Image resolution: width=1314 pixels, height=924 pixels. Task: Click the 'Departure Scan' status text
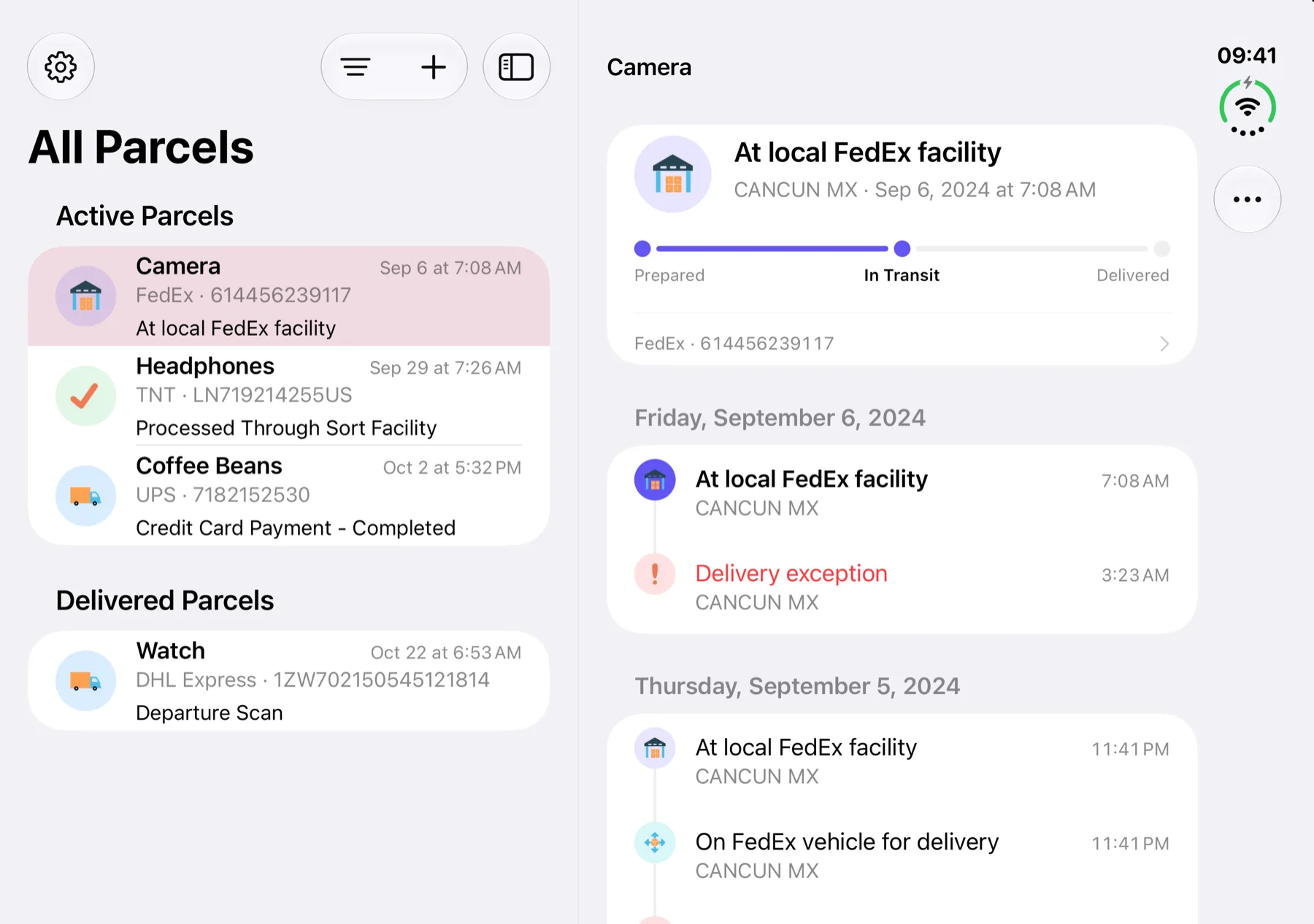(210, 713)
